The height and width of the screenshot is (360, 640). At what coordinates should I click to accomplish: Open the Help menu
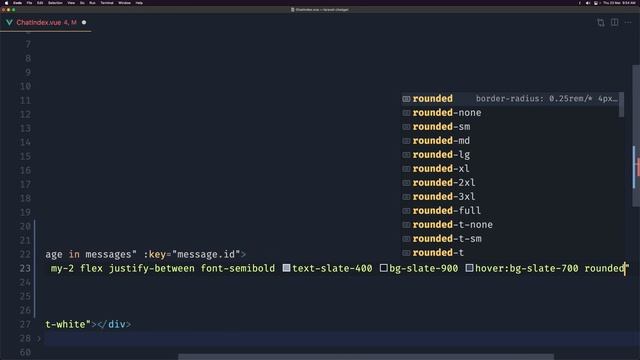[x=139, y=3]
